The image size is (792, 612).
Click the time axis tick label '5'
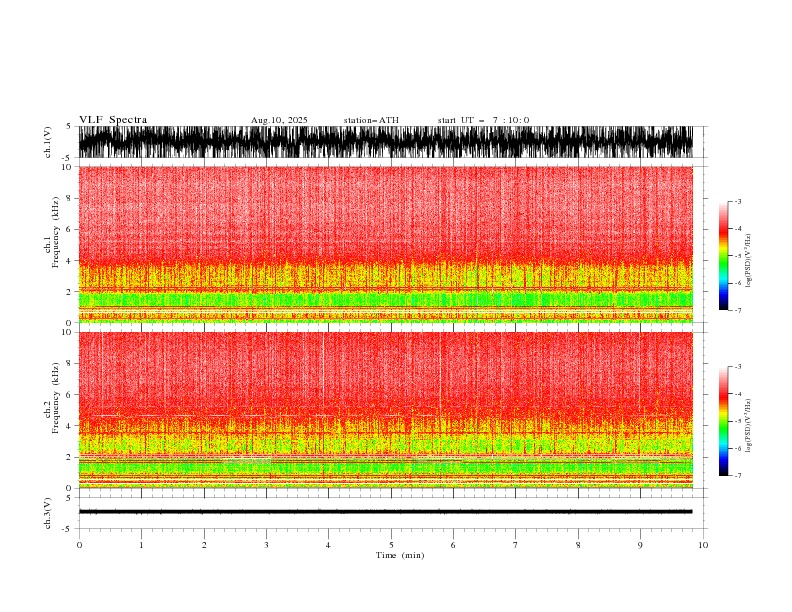click(391, 545)
